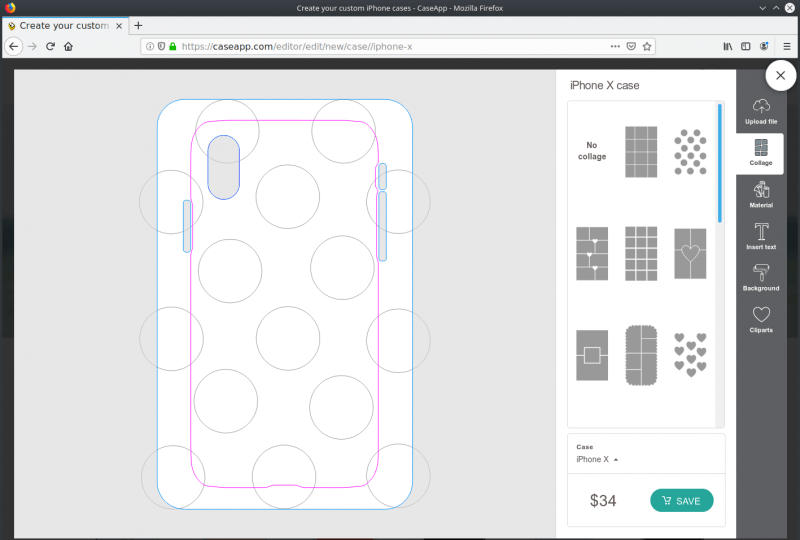Go back in Firefox
The width and height of the screenshot is (800, 540).
coord(14,46)
